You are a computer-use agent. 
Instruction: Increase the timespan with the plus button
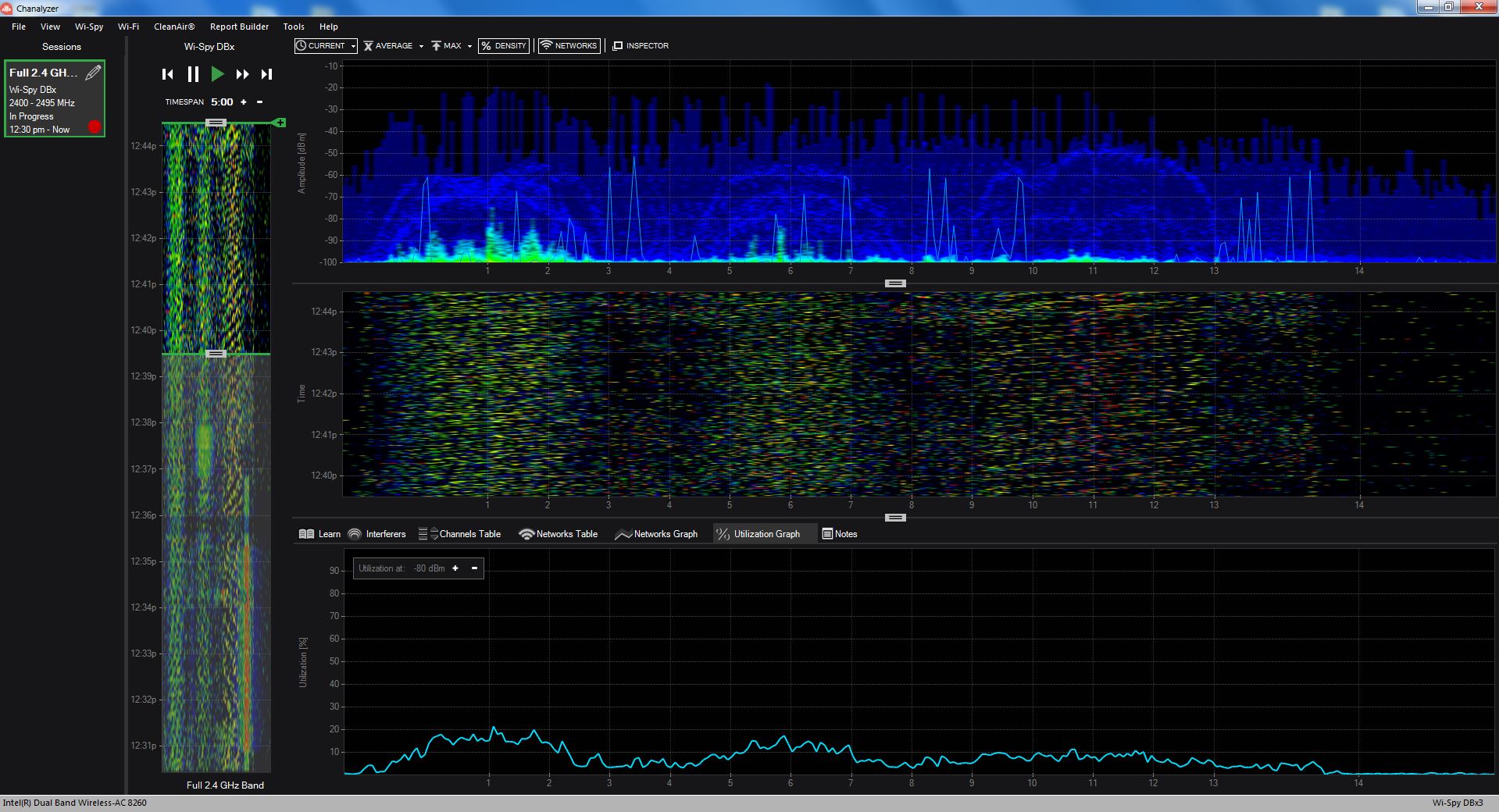coord(244,102)
